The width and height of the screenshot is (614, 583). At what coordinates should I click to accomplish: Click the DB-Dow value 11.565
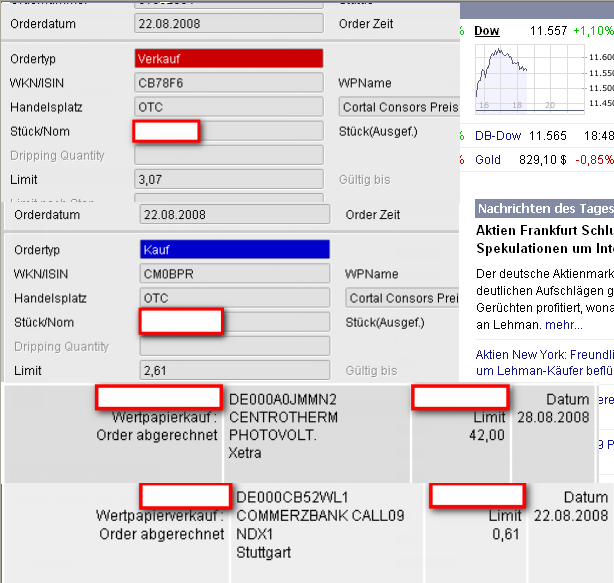pos(547,136)
